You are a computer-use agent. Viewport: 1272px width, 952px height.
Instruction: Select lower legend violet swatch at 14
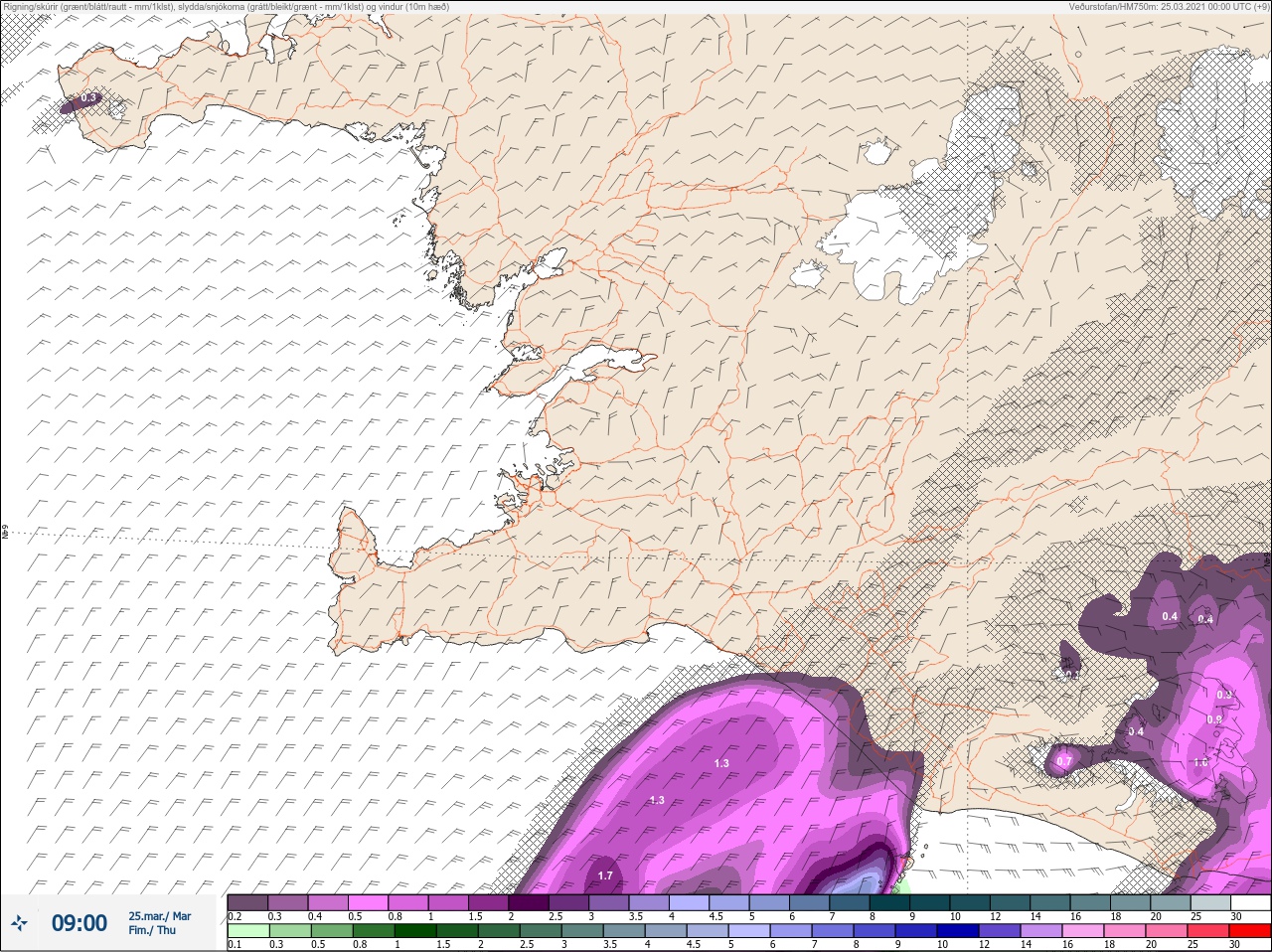1043,931
